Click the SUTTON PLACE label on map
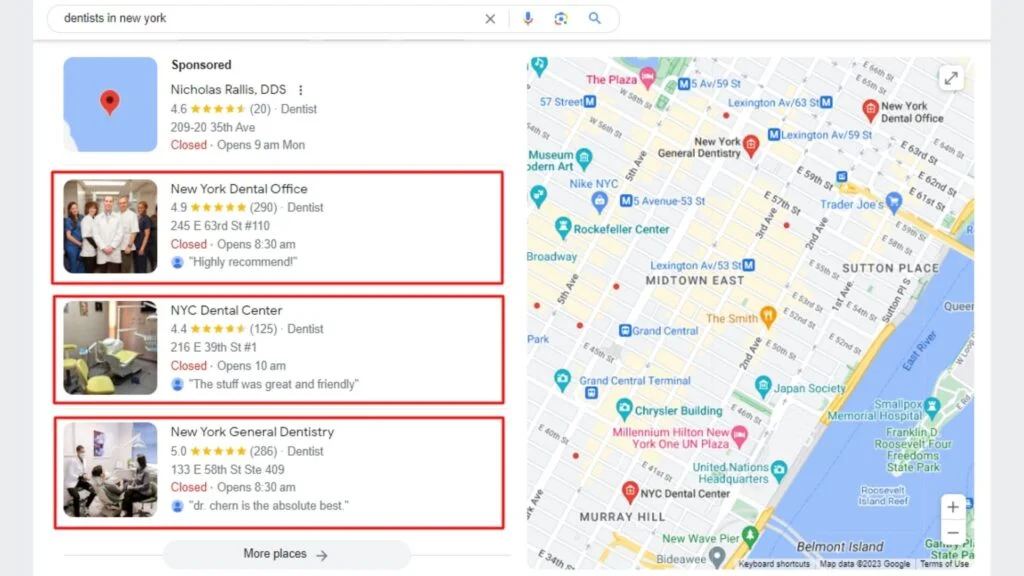Image resolution: width=1024 pixels, height=576 pixels. tap(890, 268)
